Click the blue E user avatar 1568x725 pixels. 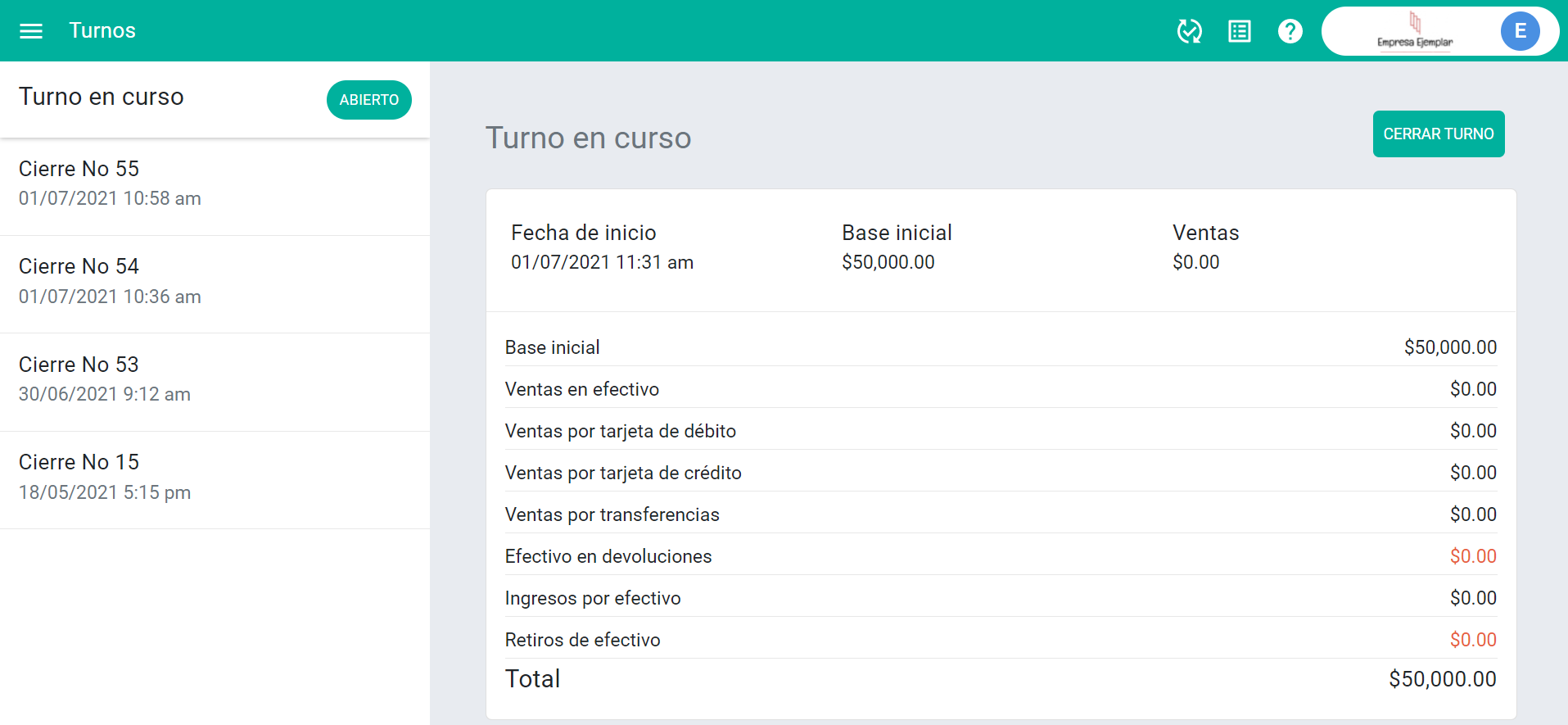[x=1520, y=31]
